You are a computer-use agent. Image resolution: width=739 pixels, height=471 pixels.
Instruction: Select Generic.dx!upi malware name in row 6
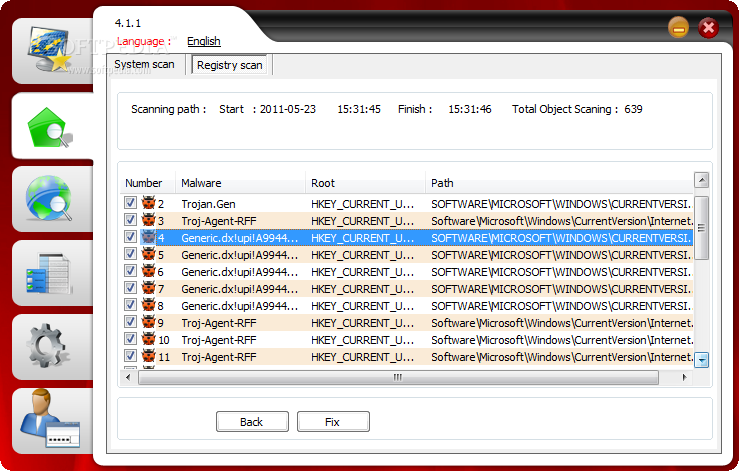coord(239,272)
